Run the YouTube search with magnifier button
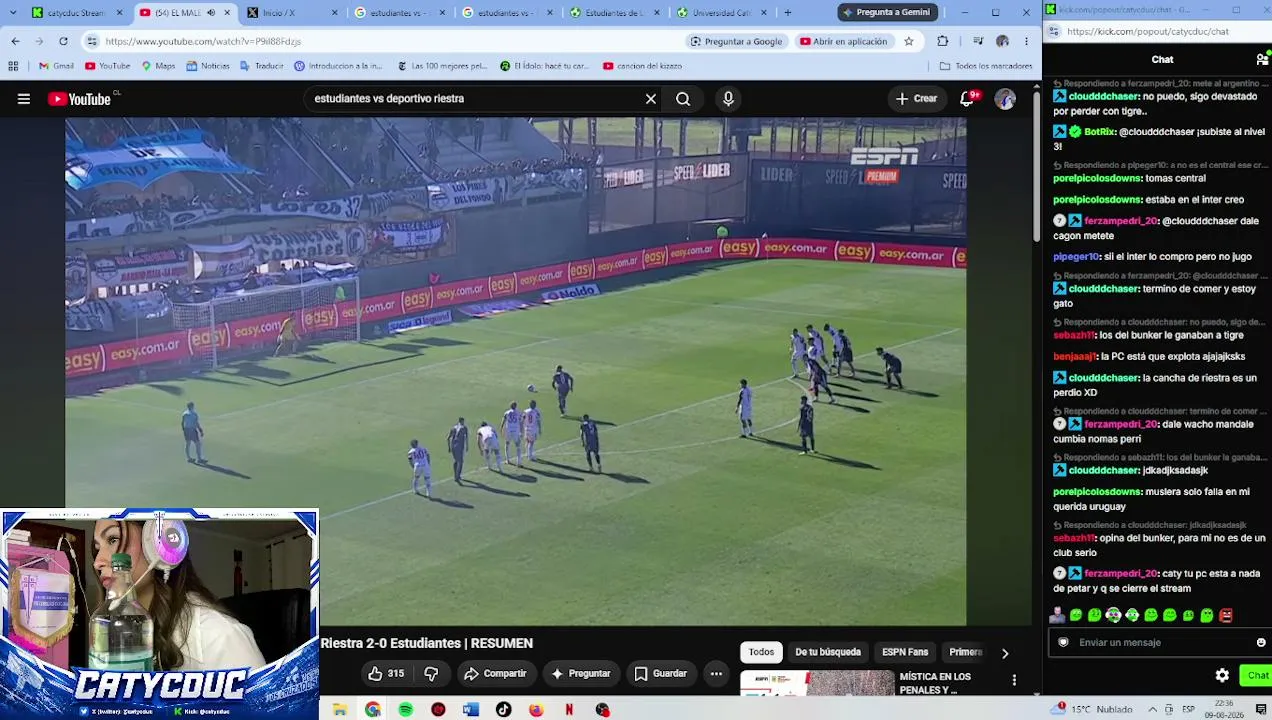Image resolution: width=1272 pixels, height=720 pixels. tap(683, 99)
